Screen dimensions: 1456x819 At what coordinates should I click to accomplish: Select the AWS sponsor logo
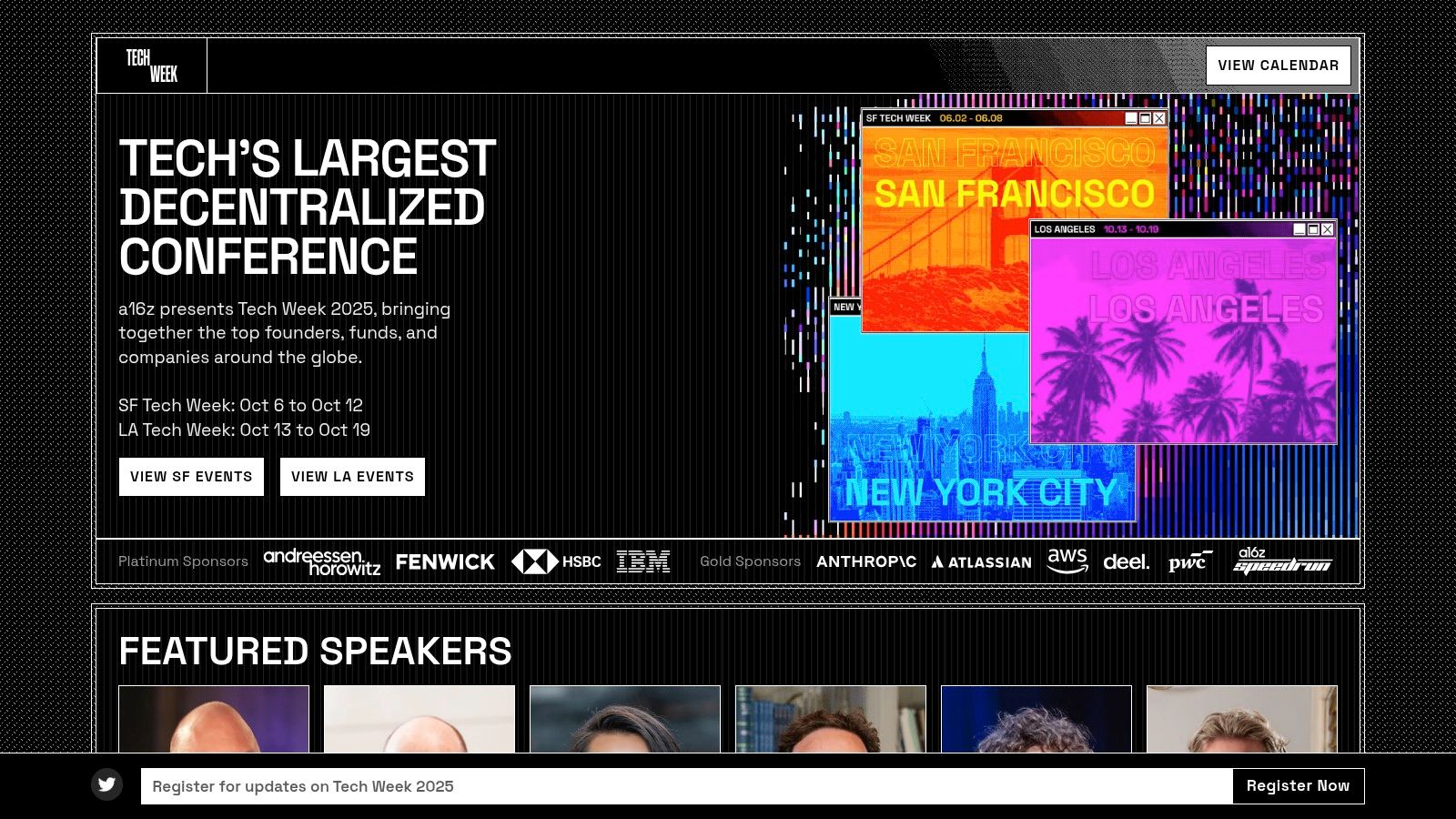1067,561
